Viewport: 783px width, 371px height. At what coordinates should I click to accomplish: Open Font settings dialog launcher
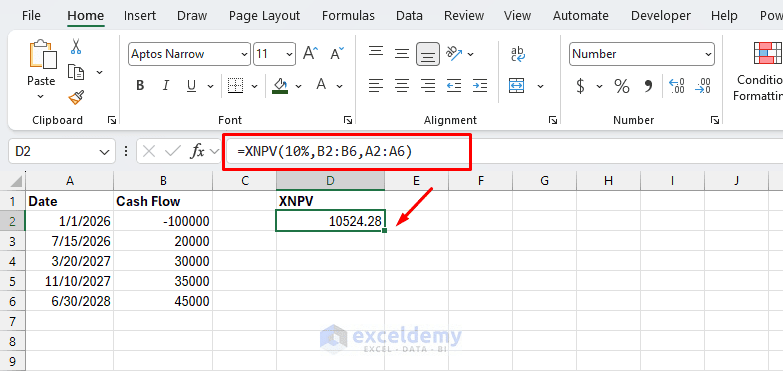point(347,120)
